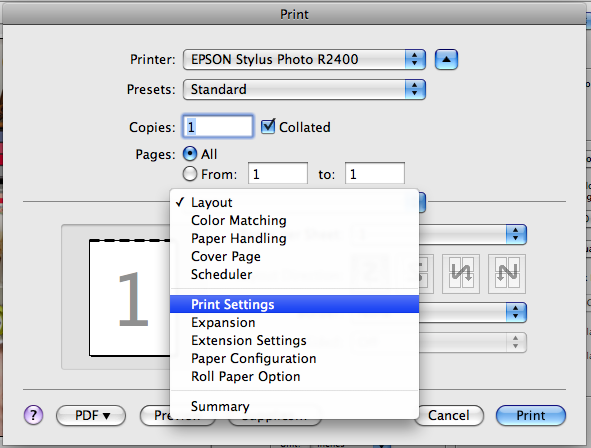Image resolution: width=591 pixels, height=448 pixels.
Task: Select the inverted N layout direction icon
Action: (x=461, y=274)
